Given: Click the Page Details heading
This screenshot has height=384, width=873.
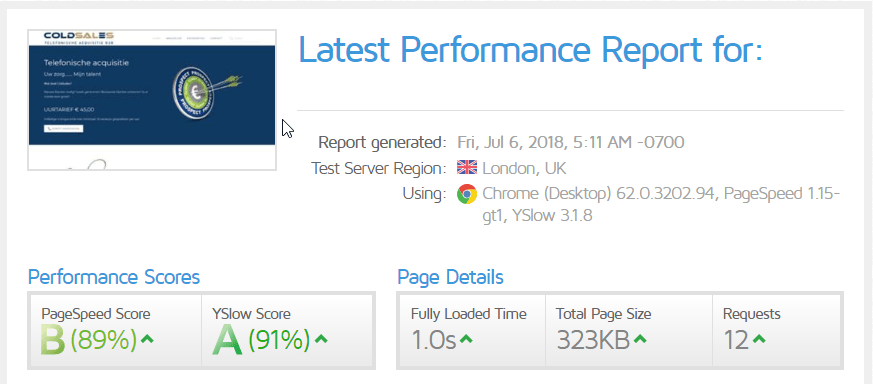Looking at the screenshot, I should point(450,277).
